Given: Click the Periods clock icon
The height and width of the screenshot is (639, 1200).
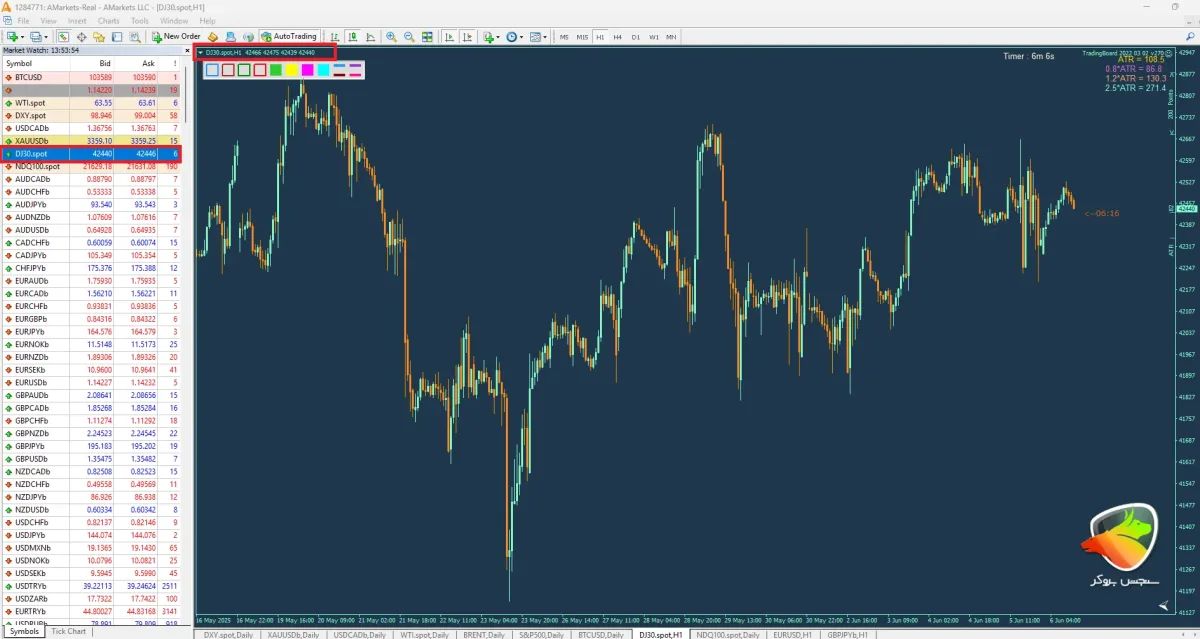Looking at the screenshot, I should coord(511,36).
